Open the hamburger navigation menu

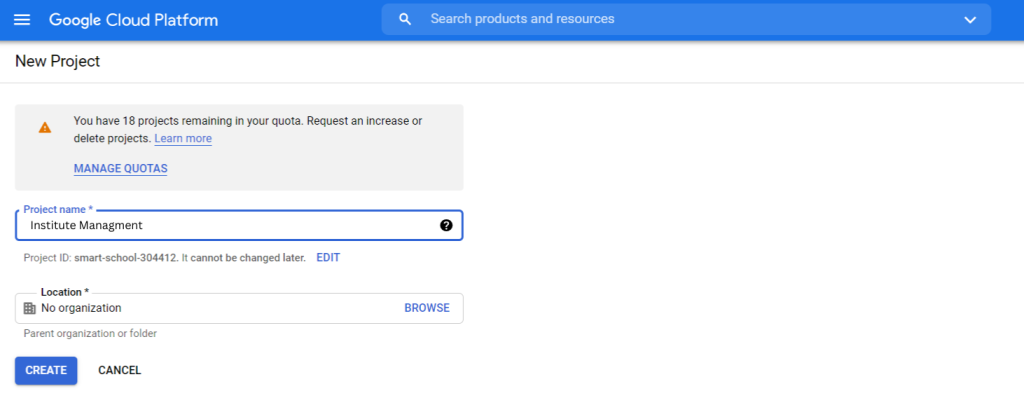click(22, 20)
